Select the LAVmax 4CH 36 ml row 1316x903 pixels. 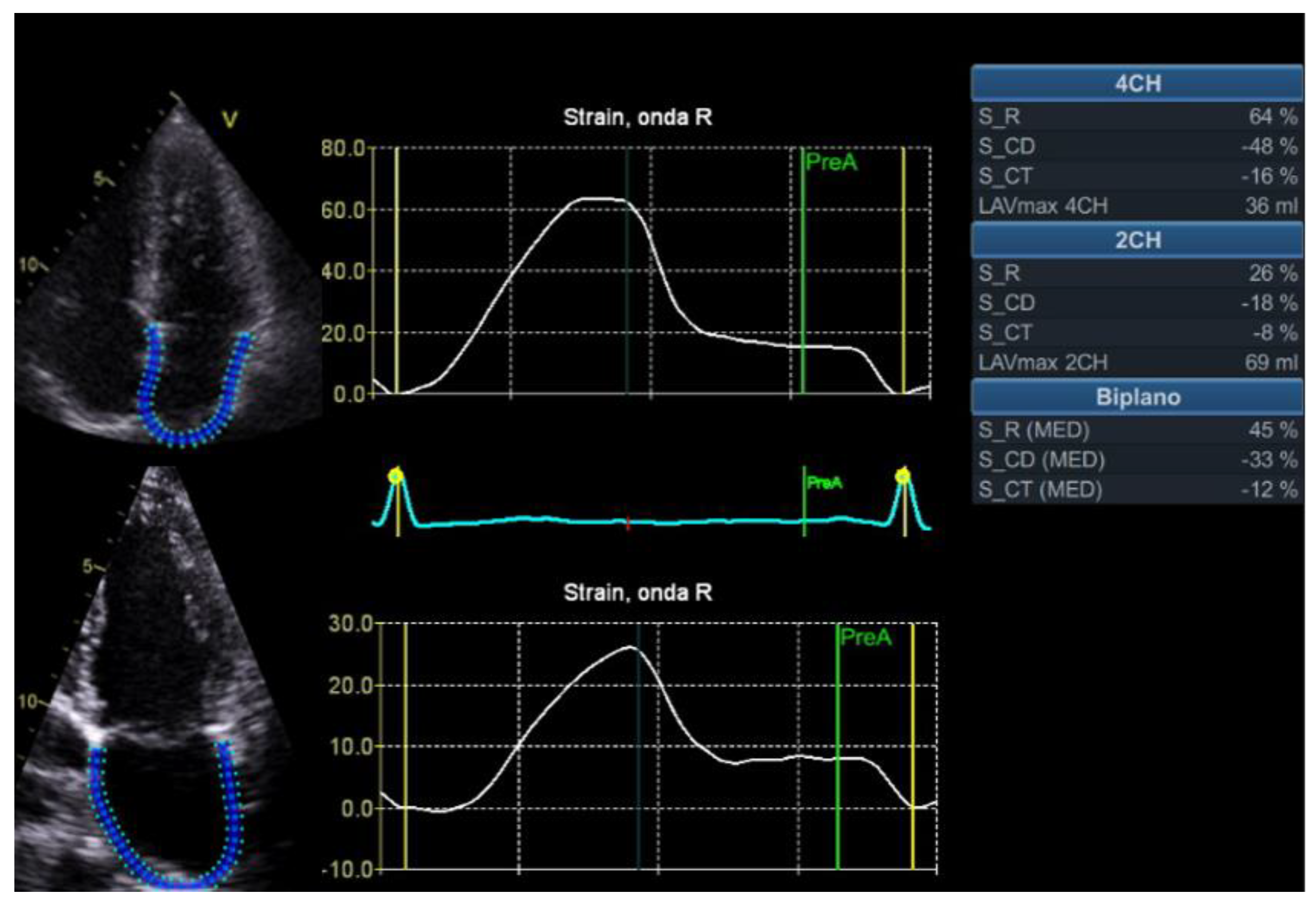(1137, 206)
